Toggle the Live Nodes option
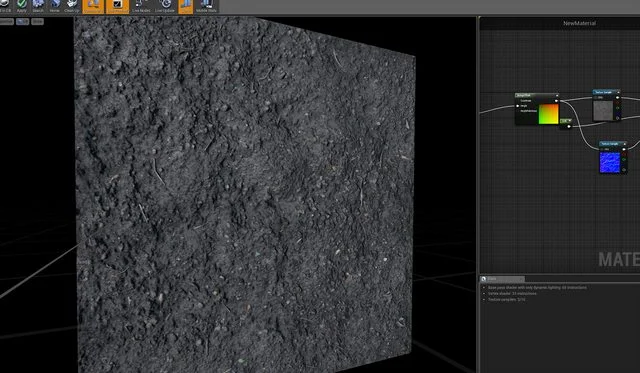 (x=141, y=6)
